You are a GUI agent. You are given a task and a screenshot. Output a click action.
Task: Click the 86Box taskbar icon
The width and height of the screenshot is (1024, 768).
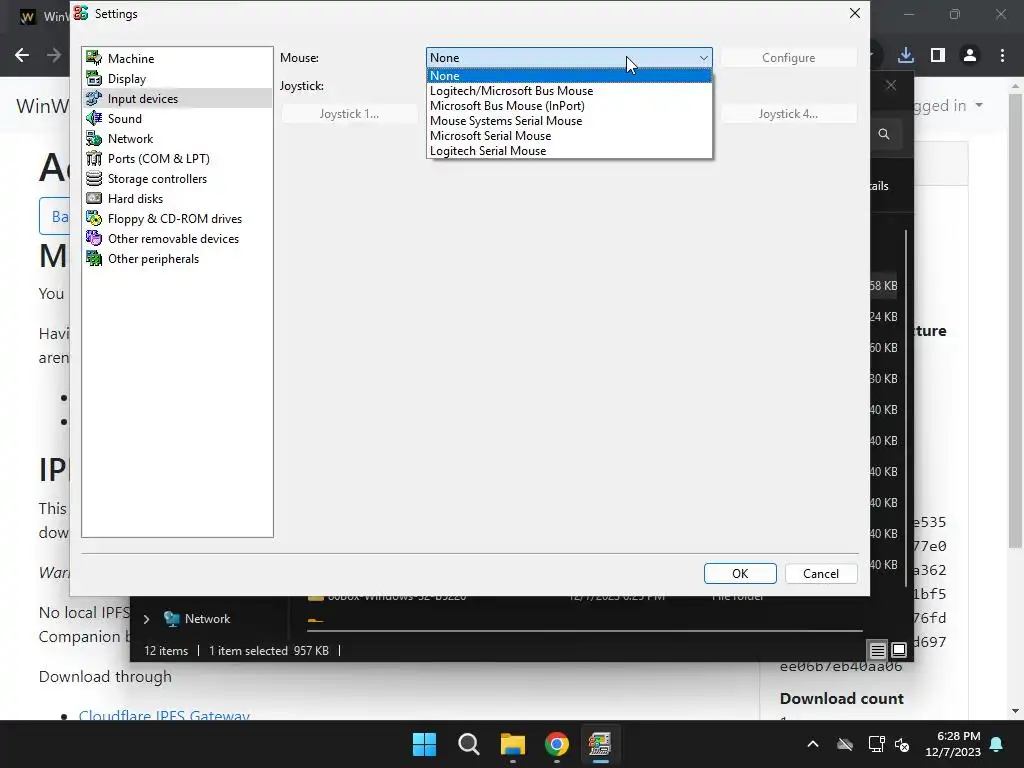point(600,744)
